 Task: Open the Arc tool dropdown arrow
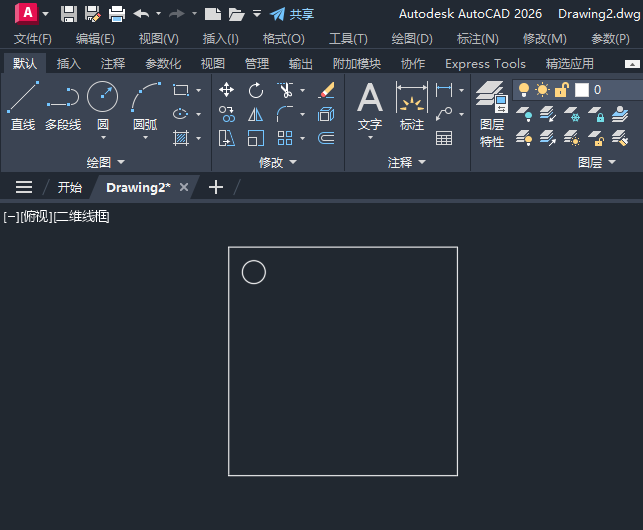pos(145,138)
